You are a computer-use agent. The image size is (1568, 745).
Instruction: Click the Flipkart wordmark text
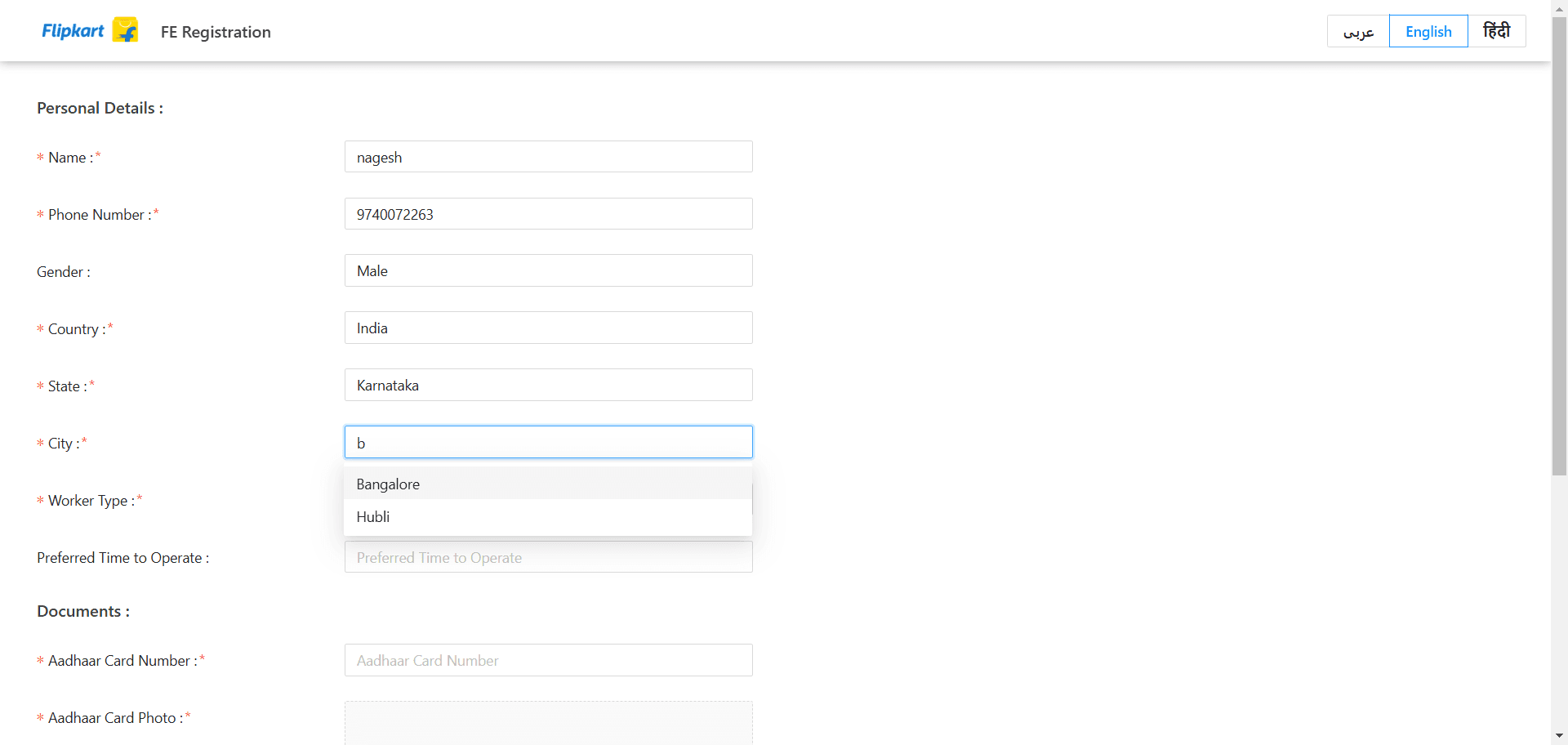click(73, 30)
